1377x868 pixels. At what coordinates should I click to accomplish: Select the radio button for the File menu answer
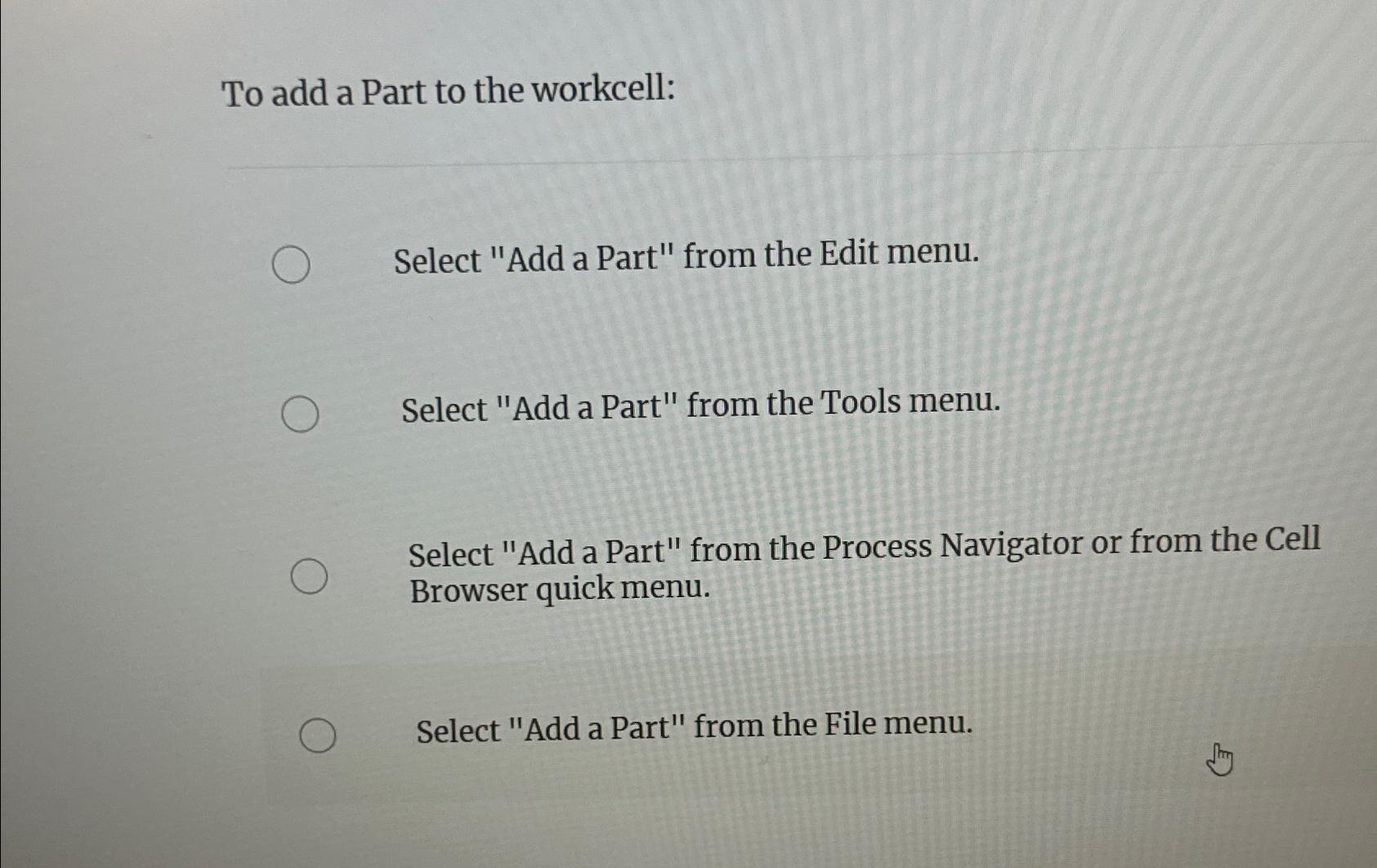(x=317, y=735)
